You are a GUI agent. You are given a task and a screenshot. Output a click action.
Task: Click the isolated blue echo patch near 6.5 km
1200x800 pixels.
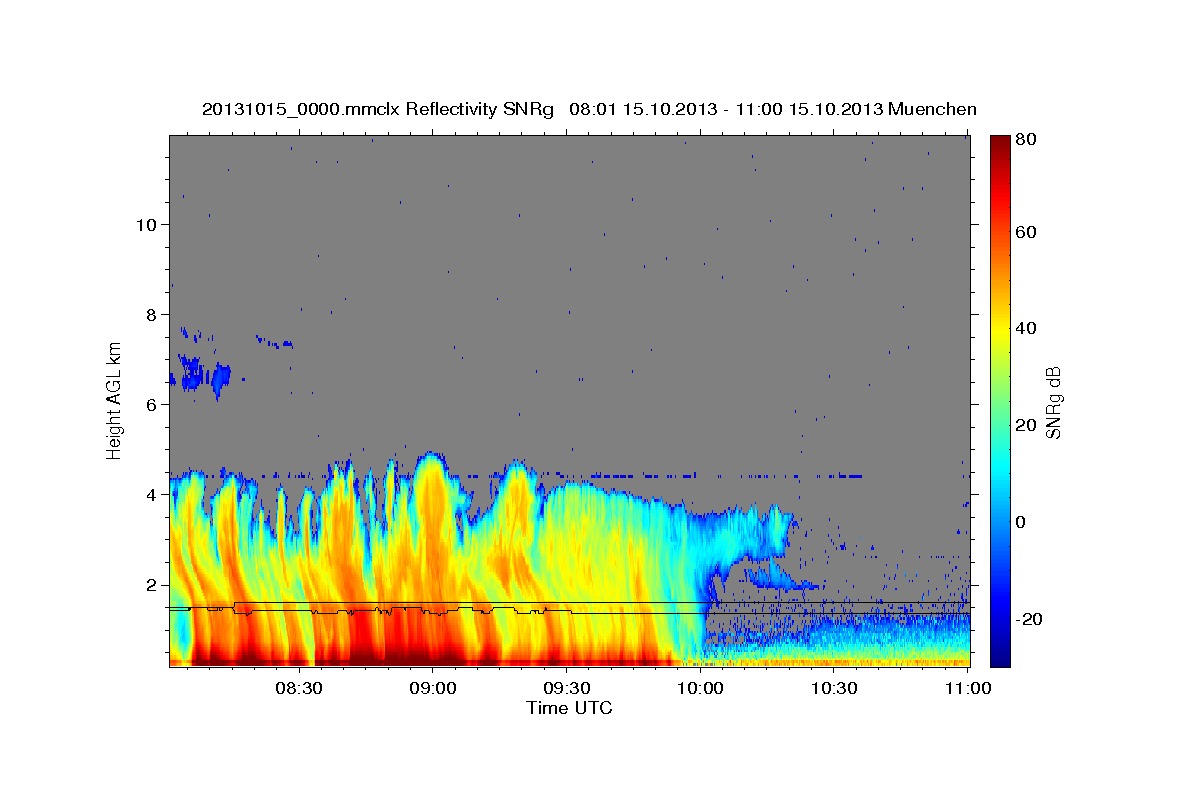200,376
